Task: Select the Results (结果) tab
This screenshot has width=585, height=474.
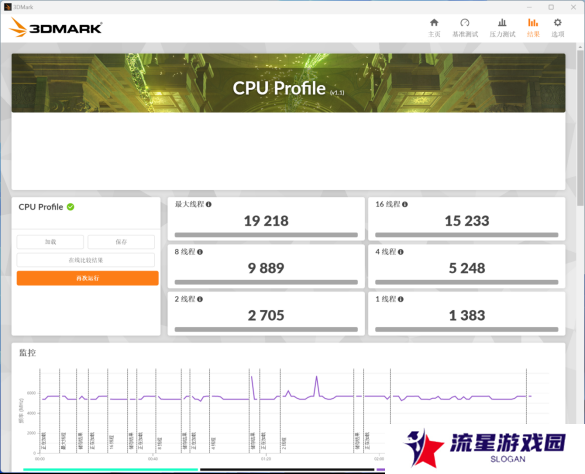Action: [533, 28]
